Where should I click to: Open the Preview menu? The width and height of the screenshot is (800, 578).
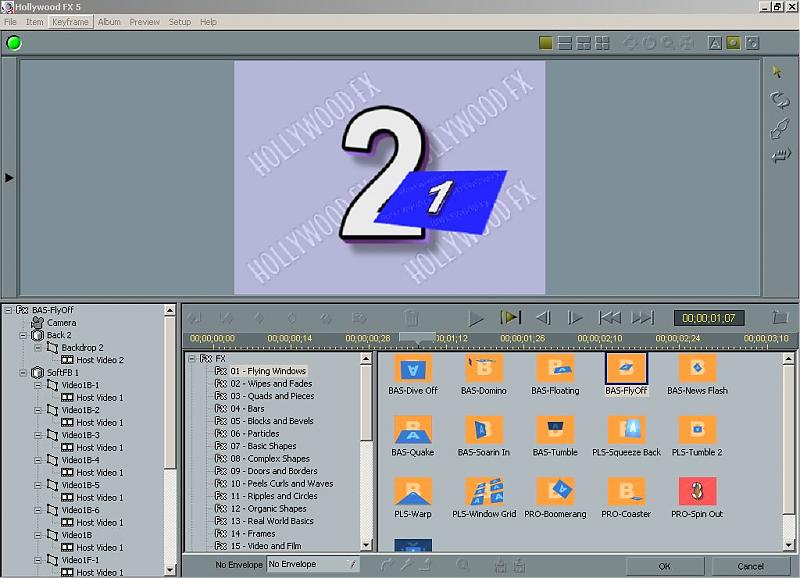pos(144,22)
